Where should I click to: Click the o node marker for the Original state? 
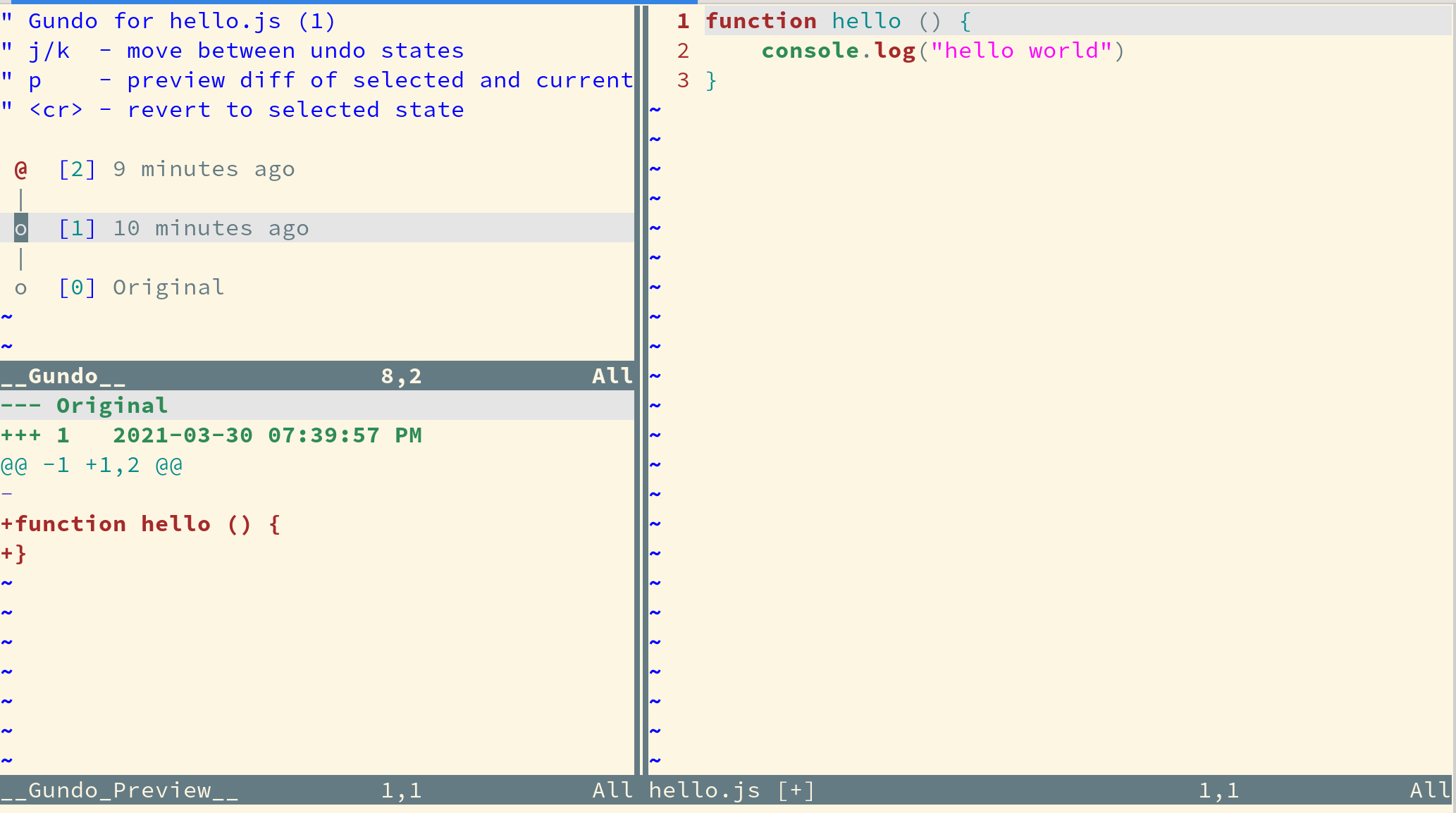[20, 287]
